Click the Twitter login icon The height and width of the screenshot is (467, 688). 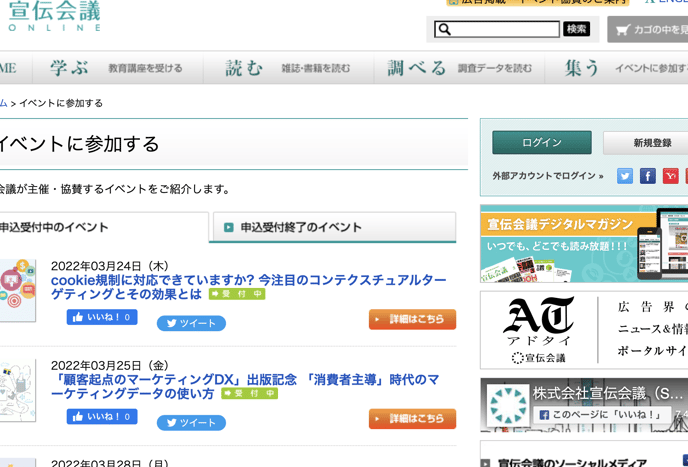pyautogui.click(x=625, y=176)
